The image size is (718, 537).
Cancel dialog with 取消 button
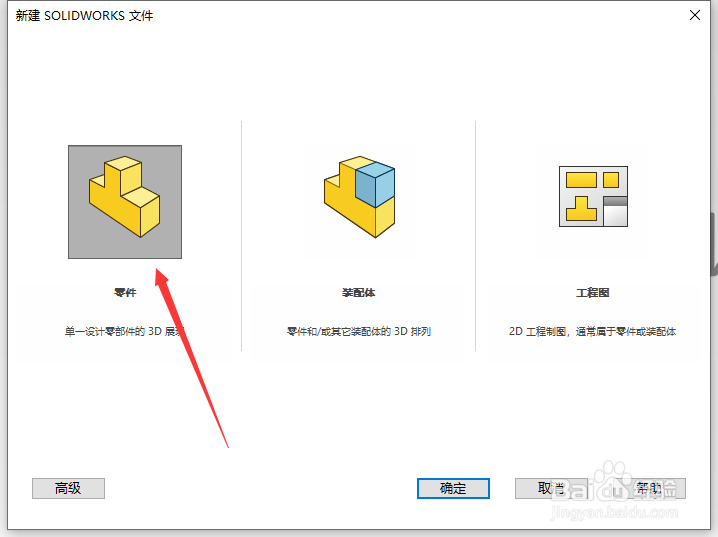click(x=551, y=488)
